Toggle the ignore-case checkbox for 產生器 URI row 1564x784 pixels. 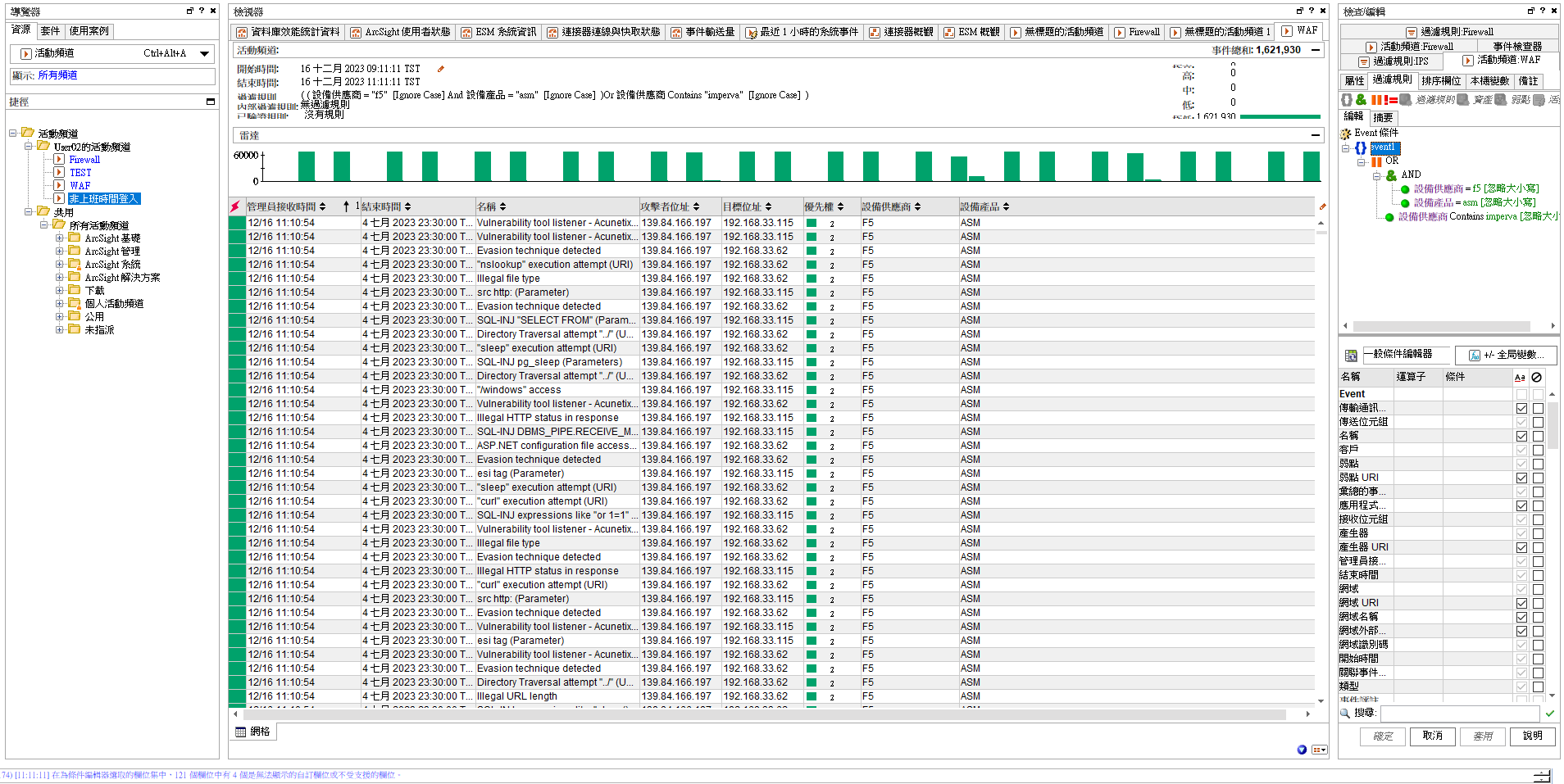tap(1521, 547)
